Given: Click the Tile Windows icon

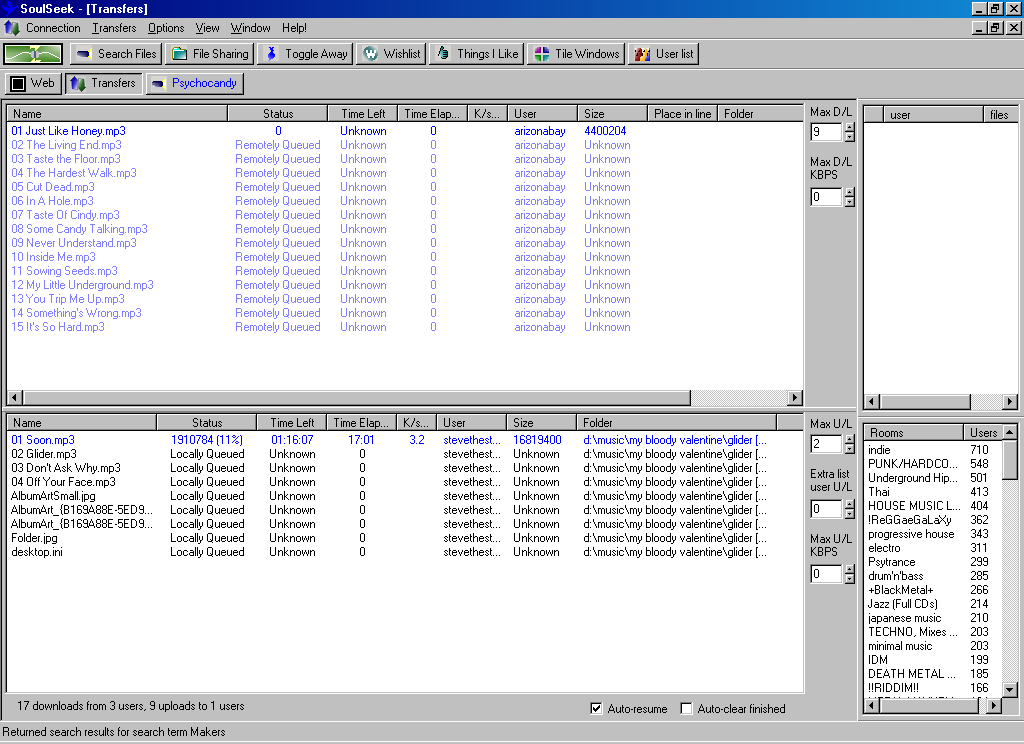Looking at the screenshot, I should tap(541, 54).
